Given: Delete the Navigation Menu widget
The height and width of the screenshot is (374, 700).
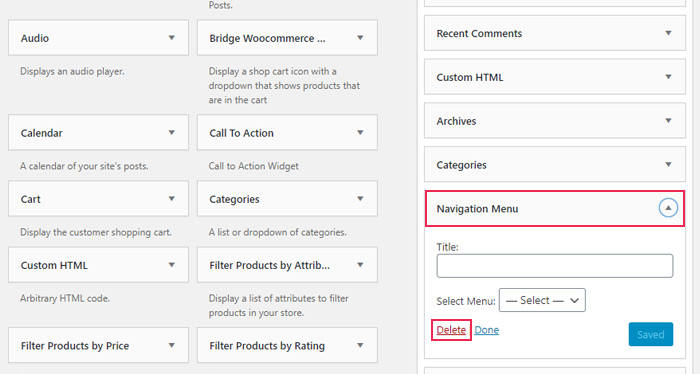Looking at the screenshot, I should click(451, 330).
